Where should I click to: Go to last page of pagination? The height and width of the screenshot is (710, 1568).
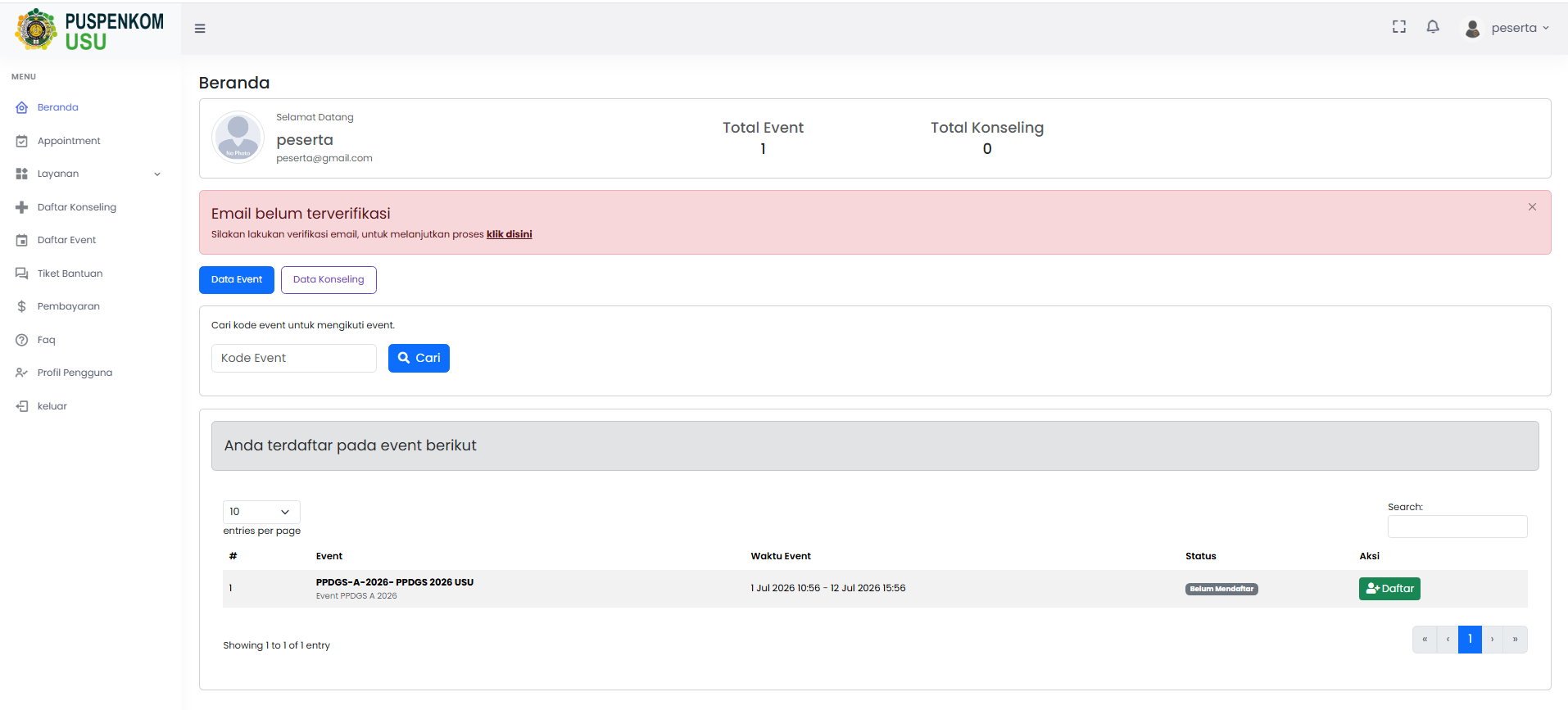[x=1516, y=640]
